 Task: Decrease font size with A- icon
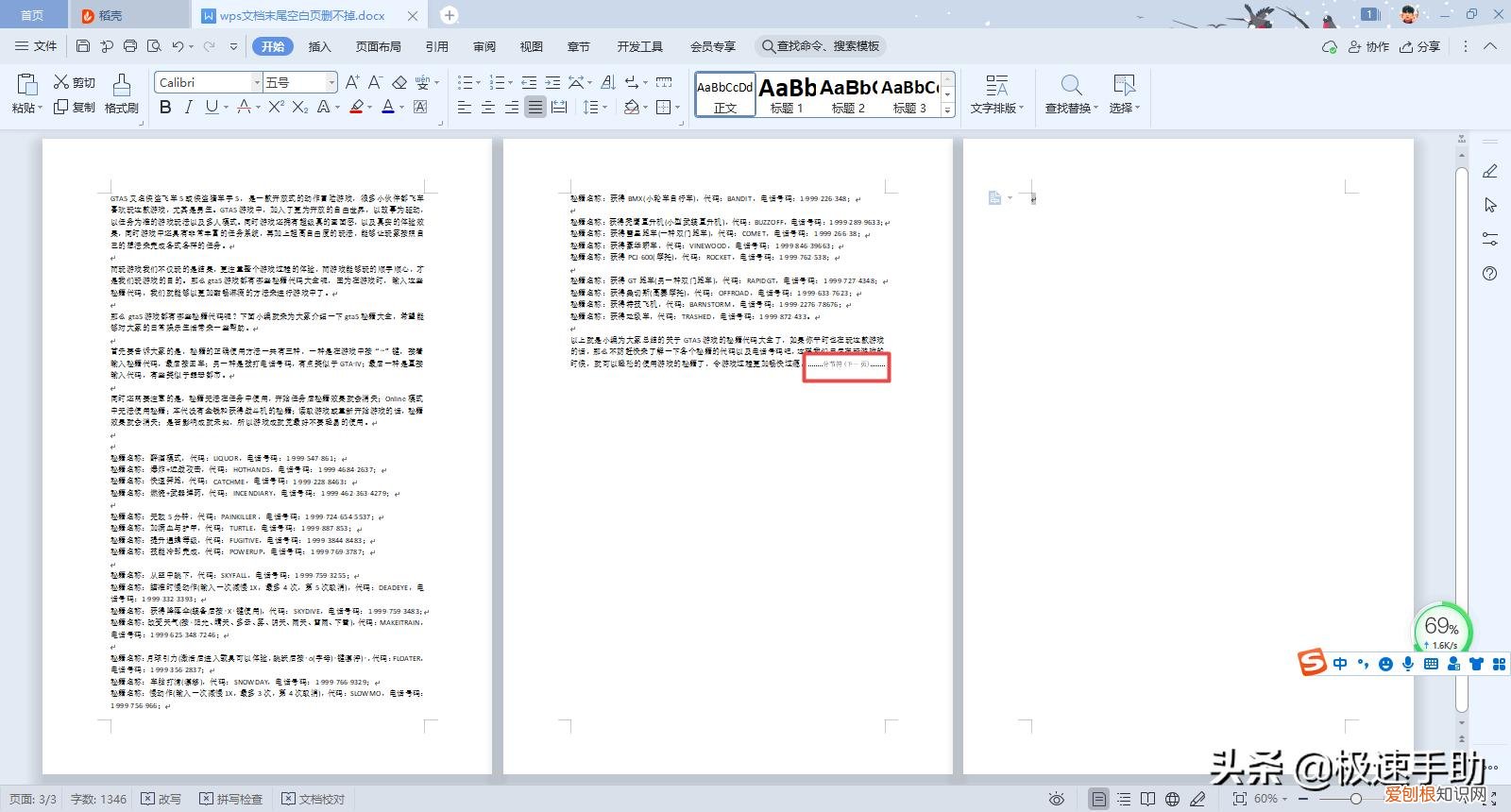(375, 82)
